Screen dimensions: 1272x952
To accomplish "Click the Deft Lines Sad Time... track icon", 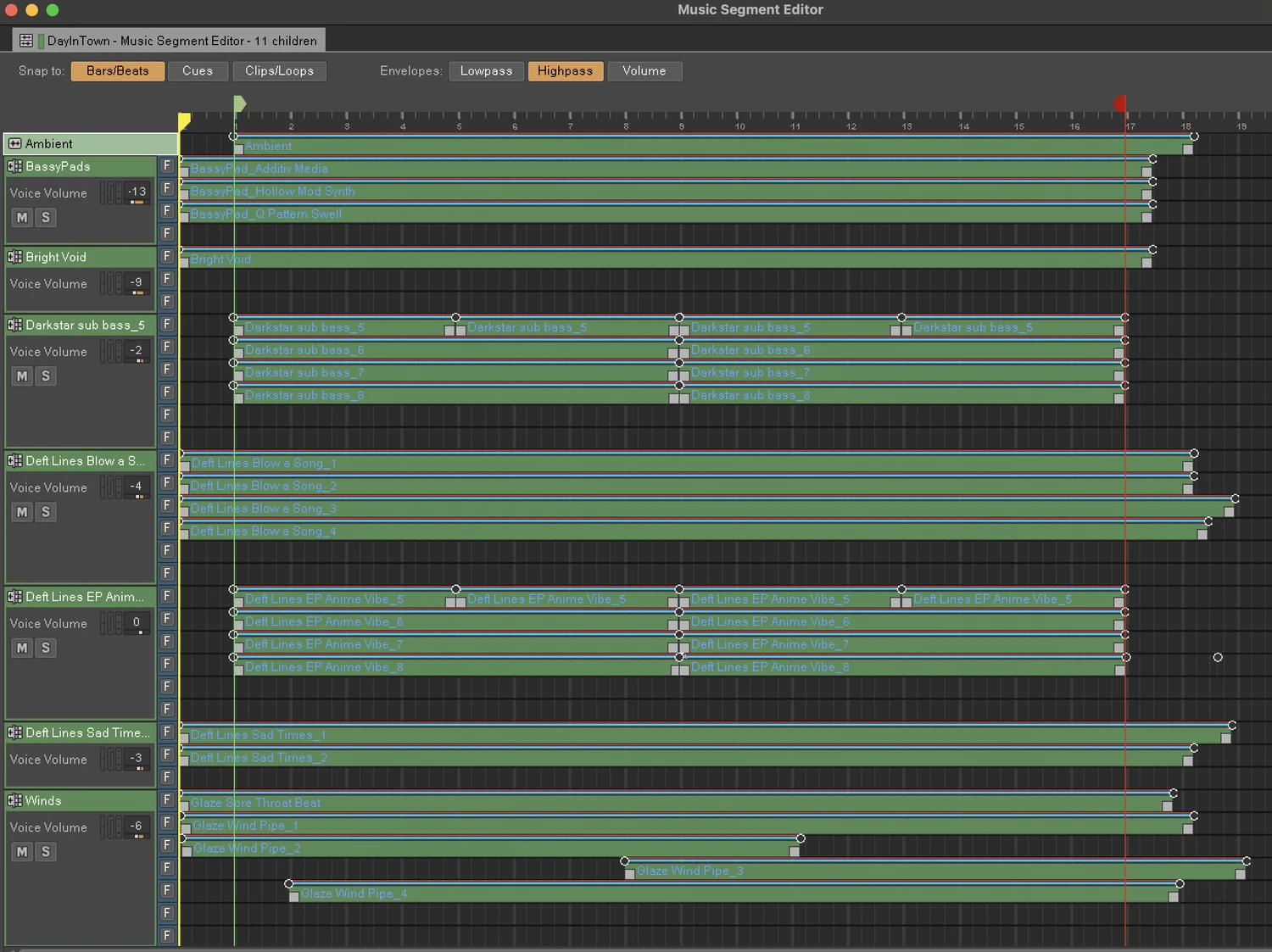I will coord(14,732).
